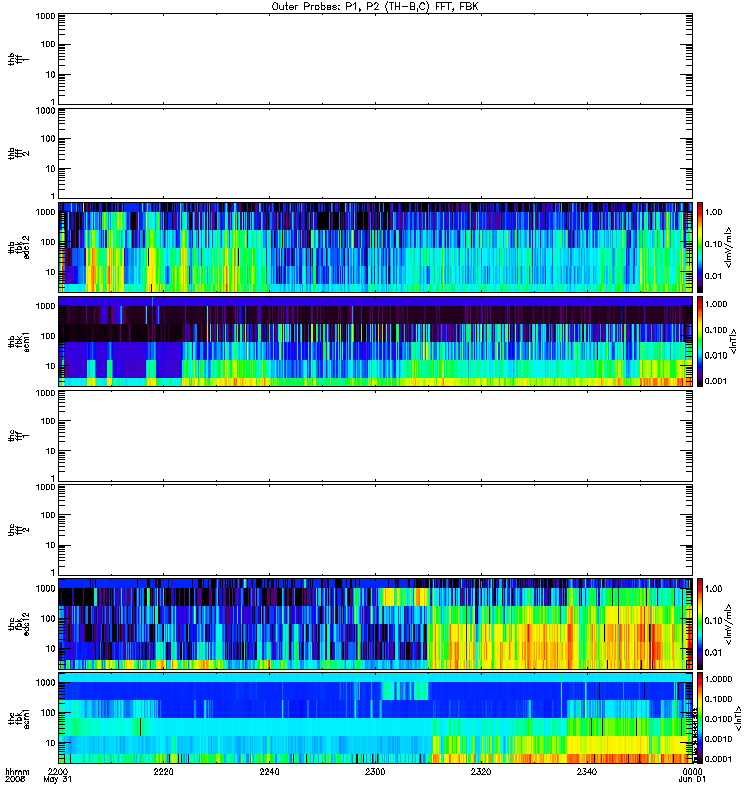The height and width of the screenshot is (800, 750).
Task: Select the thb fbk edc12 color bar
Action: pos(699,247)
